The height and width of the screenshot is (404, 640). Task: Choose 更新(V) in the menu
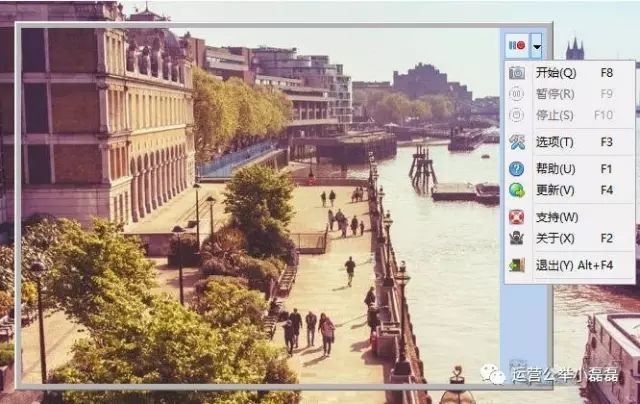coord(570,190)
